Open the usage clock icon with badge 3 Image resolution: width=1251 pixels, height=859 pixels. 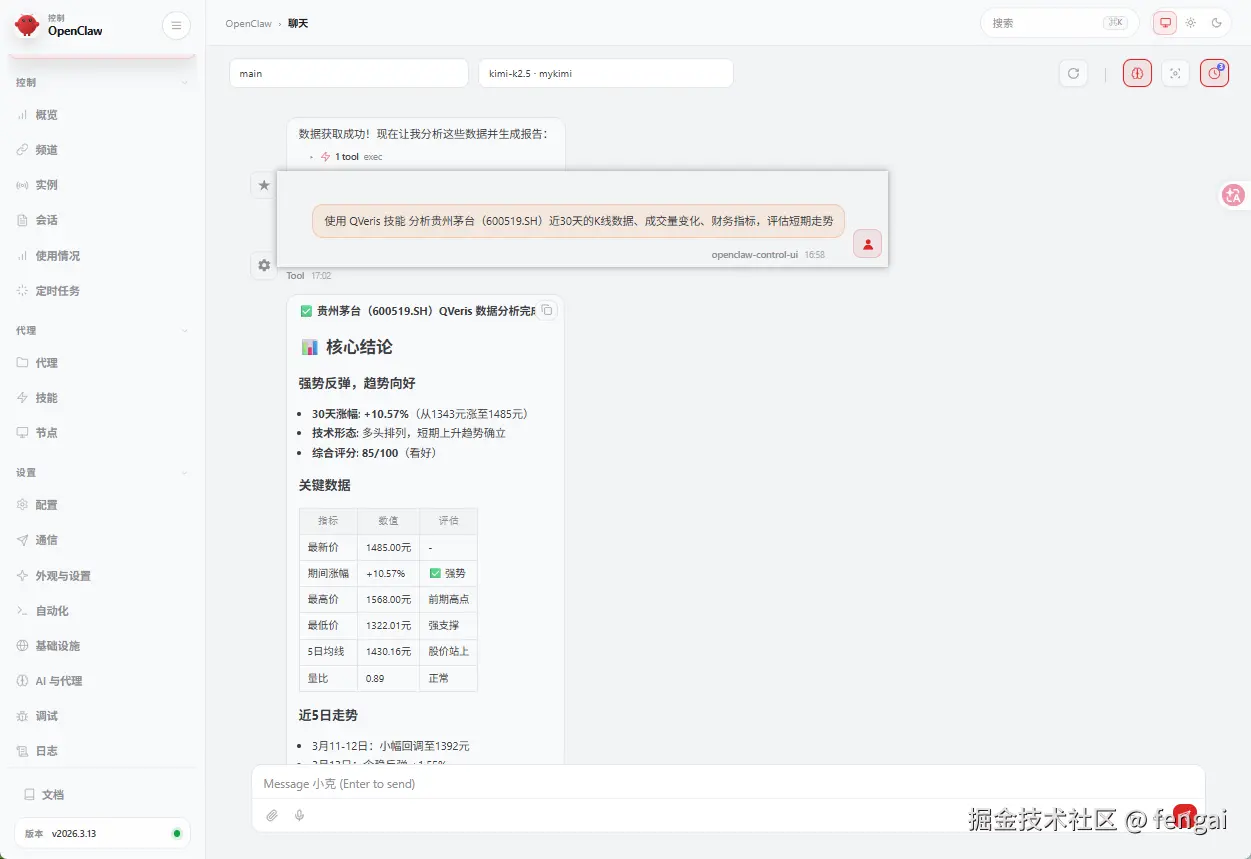click(1213, 72)
